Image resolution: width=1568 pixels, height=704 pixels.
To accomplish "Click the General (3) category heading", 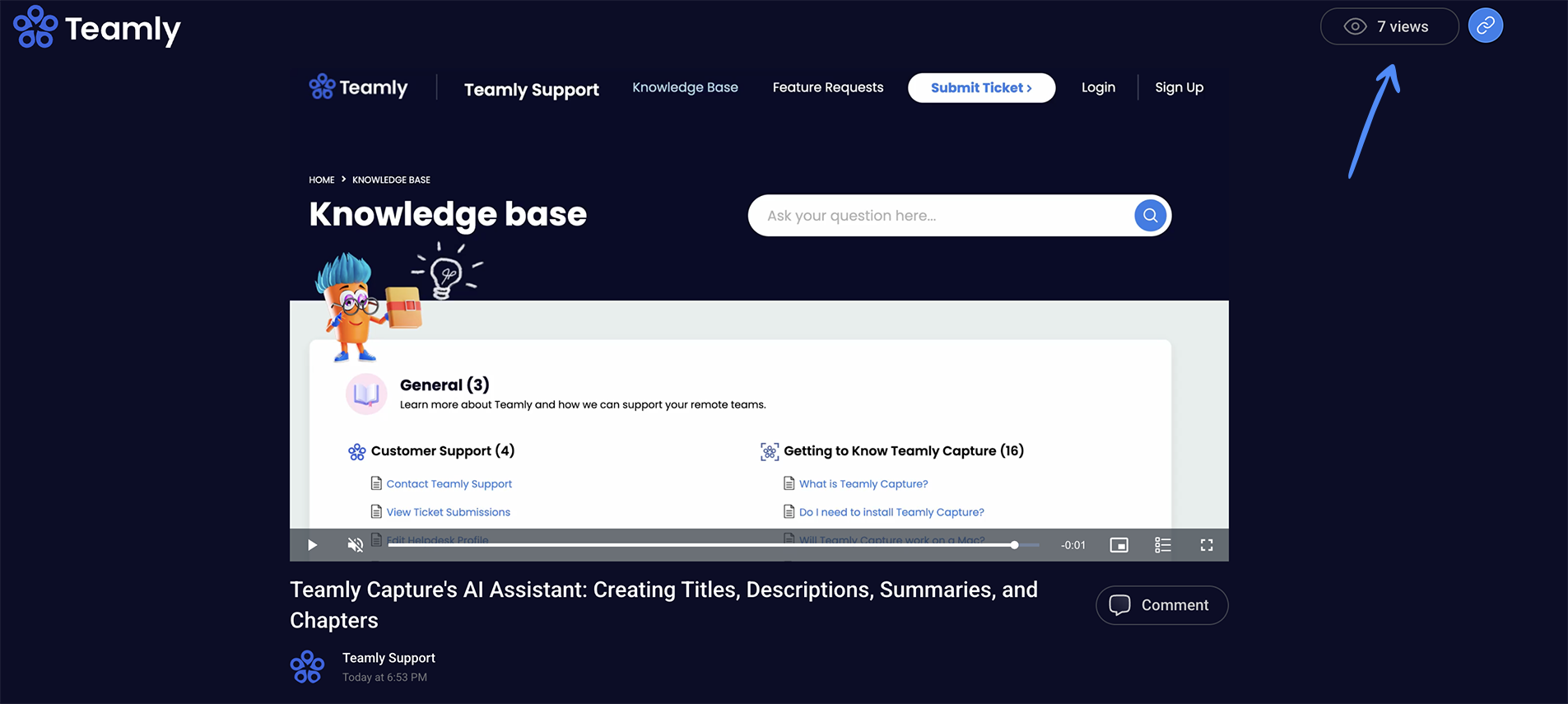I will click(444, 385).
